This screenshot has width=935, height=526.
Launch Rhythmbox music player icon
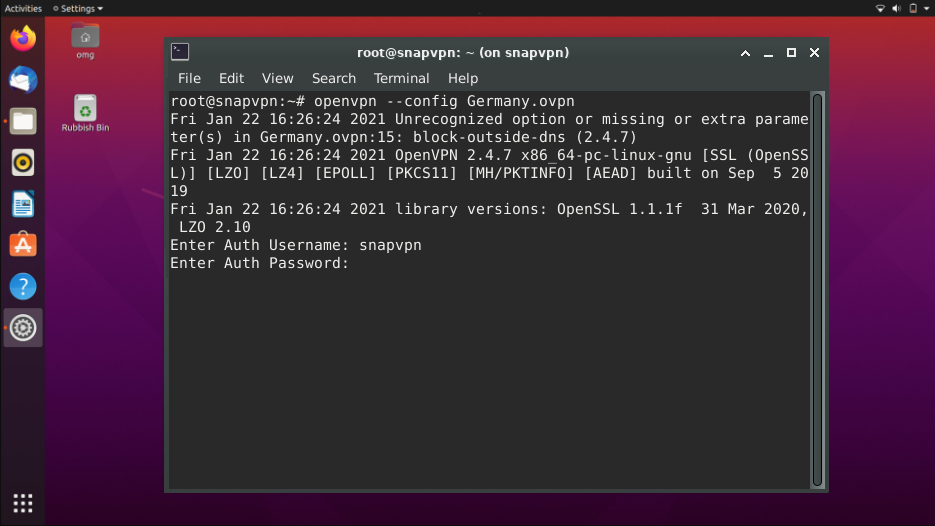tap(23, 162)
